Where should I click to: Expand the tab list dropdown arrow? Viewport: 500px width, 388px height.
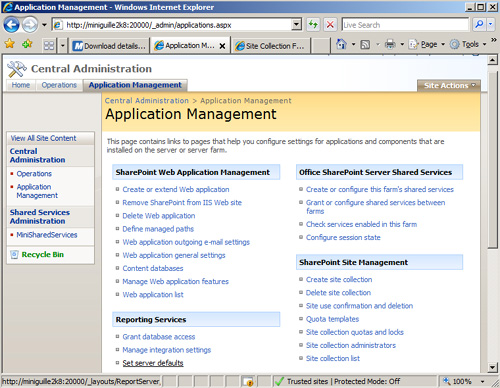(x=62, y=45)
